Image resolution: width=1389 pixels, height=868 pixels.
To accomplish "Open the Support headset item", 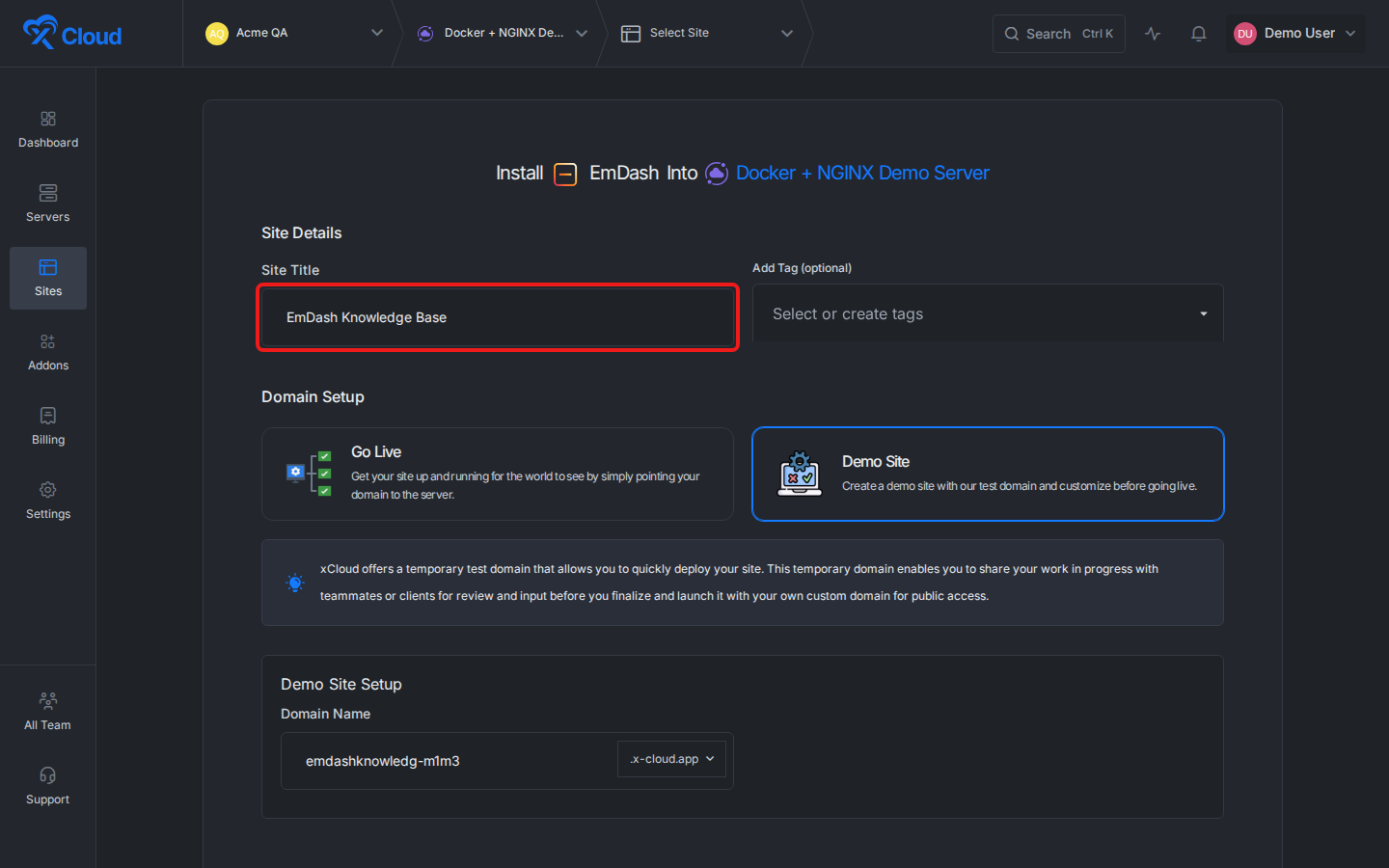I will tap(48, 787).
